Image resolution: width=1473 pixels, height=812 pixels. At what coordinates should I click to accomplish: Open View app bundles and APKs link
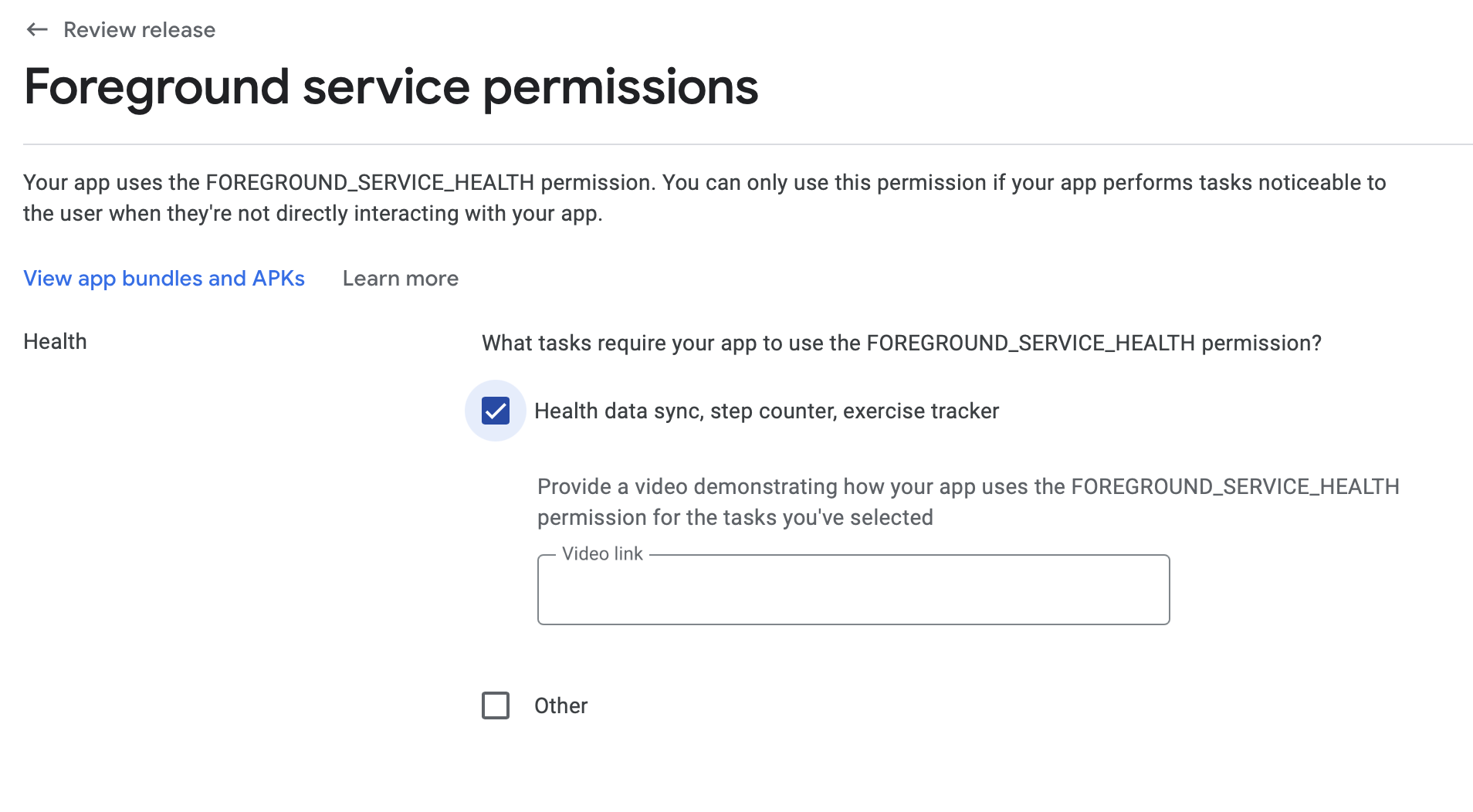click(x=164, y=279)
